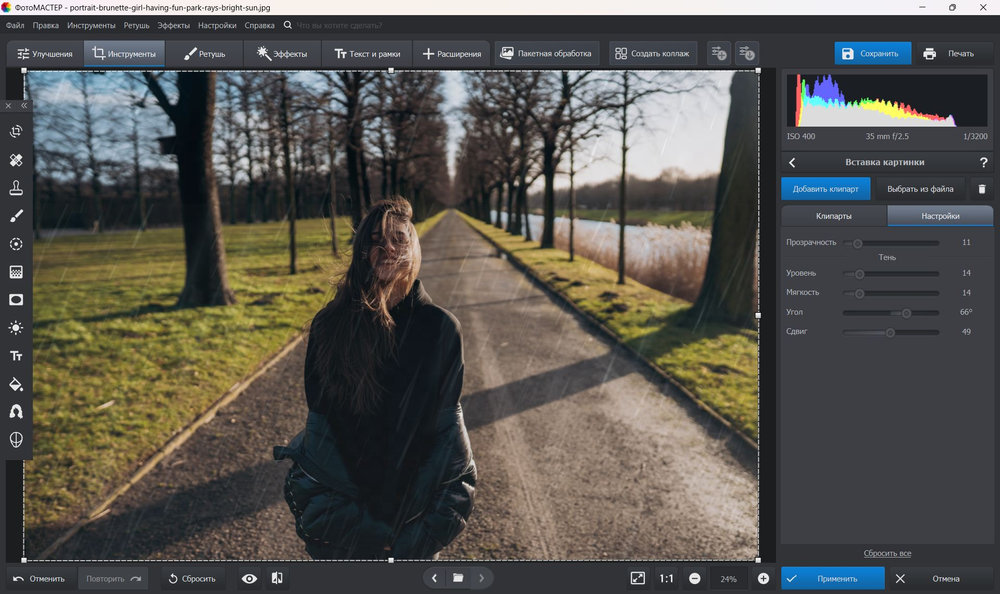Open the Улучшения toolbar tab
Screen dimensions: 1000x594
point(45,54)
